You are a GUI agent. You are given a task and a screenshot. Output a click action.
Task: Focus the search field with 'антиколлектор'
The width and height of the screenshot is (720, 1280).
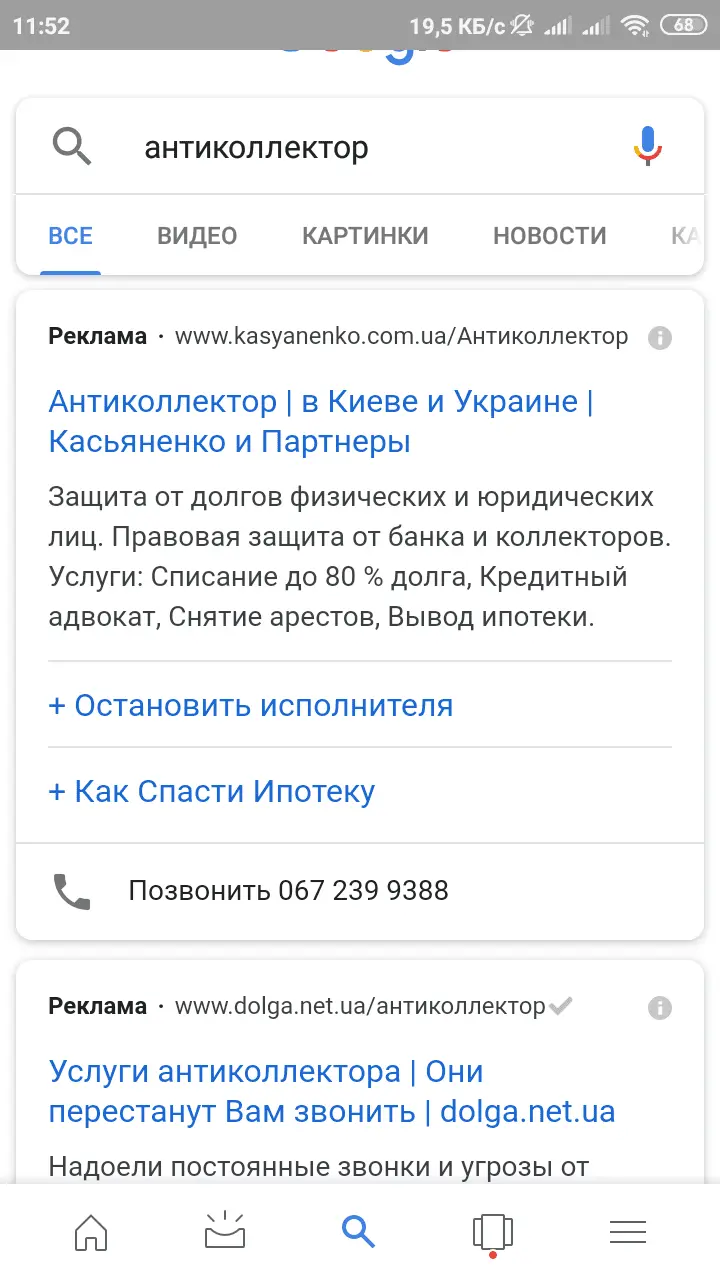pos(360,148)
